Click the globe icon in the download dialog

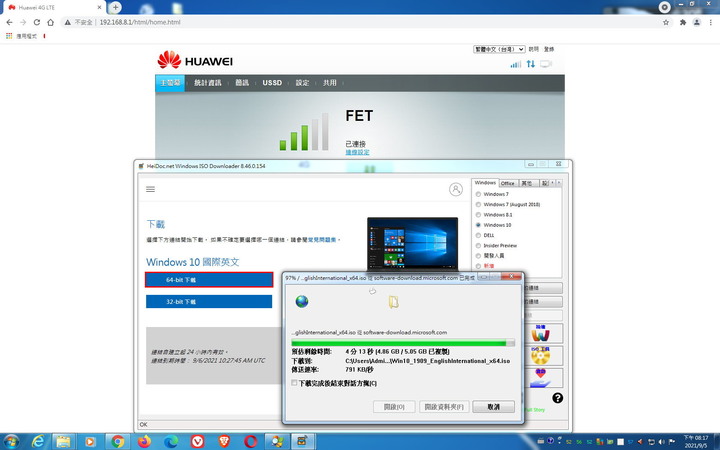coord(302,301)
